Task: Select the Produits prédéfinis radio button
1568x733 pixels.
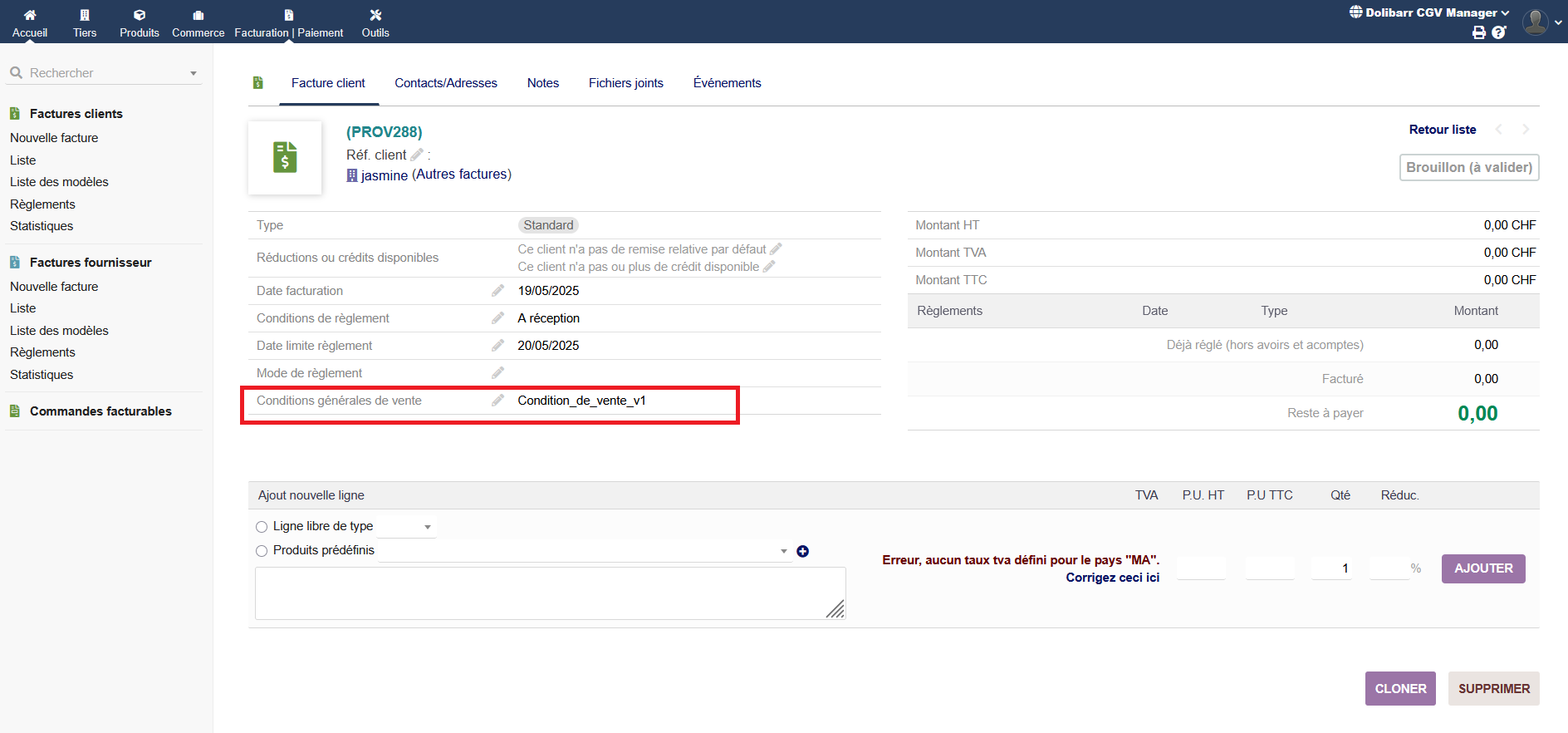Action: tap(262, 551)
